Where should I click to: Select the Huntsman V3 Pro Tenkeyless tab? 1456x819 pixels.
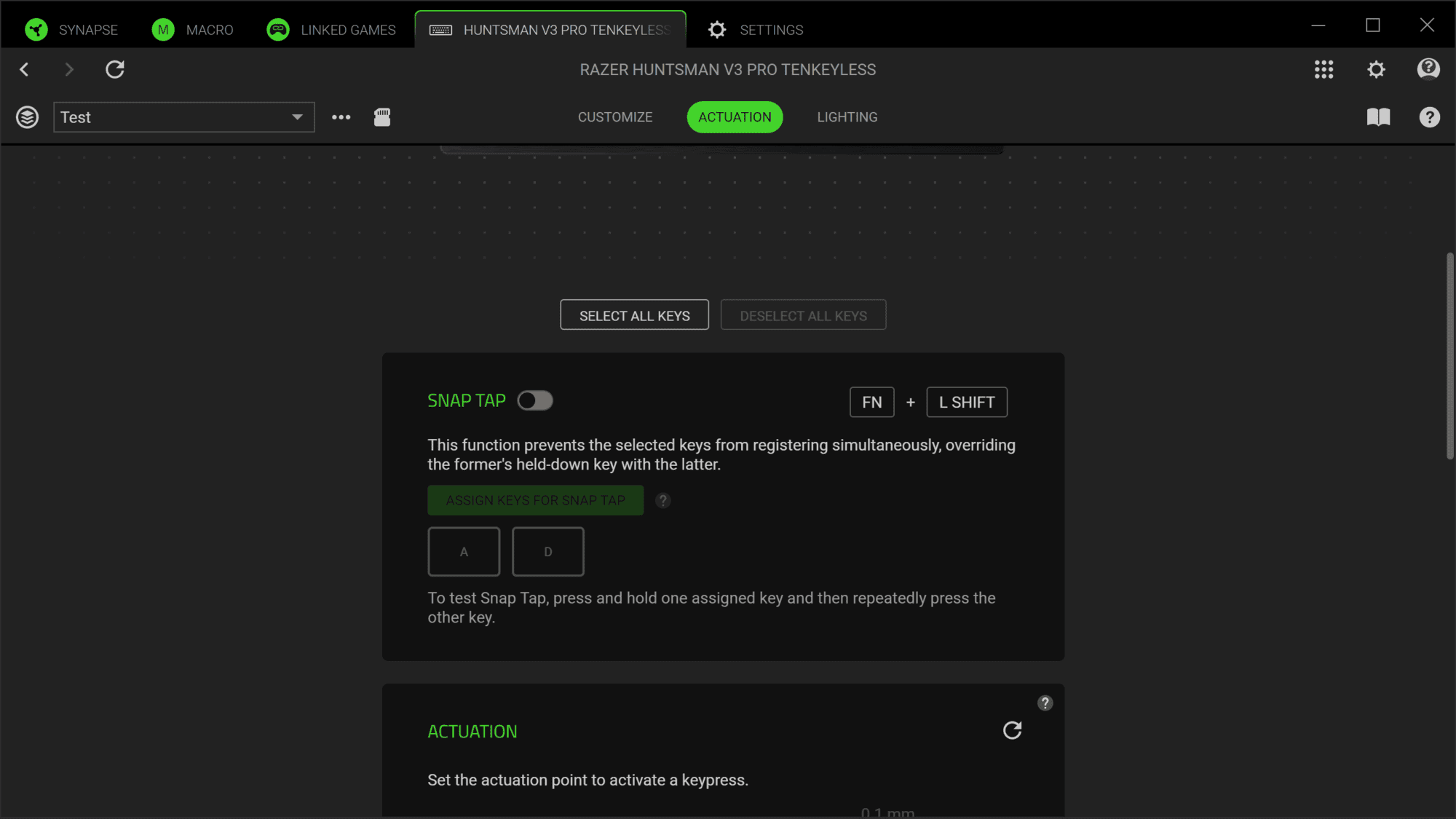click(x=550, y=30)
